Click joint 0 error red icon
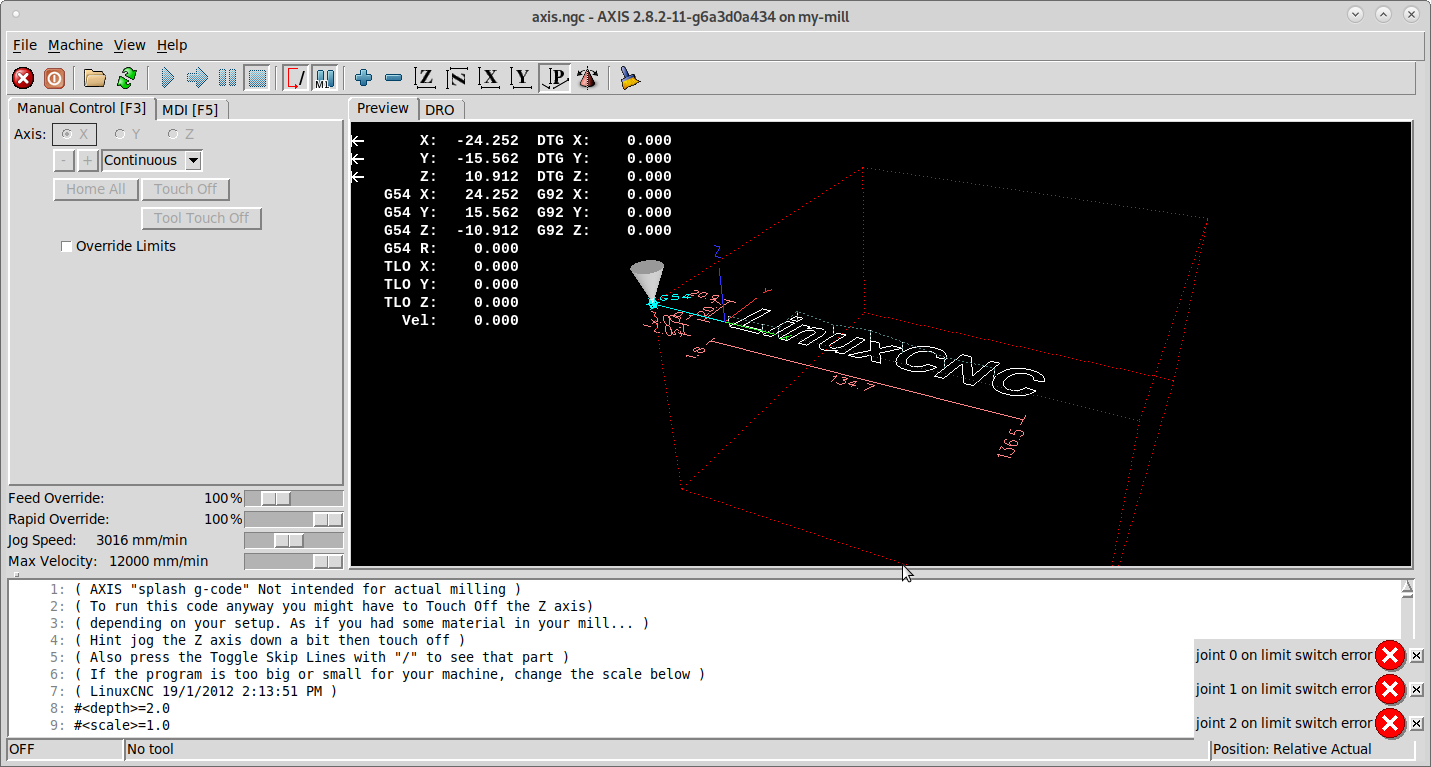The height and width of the screenshot is (767, 1431). point(1390,655)
